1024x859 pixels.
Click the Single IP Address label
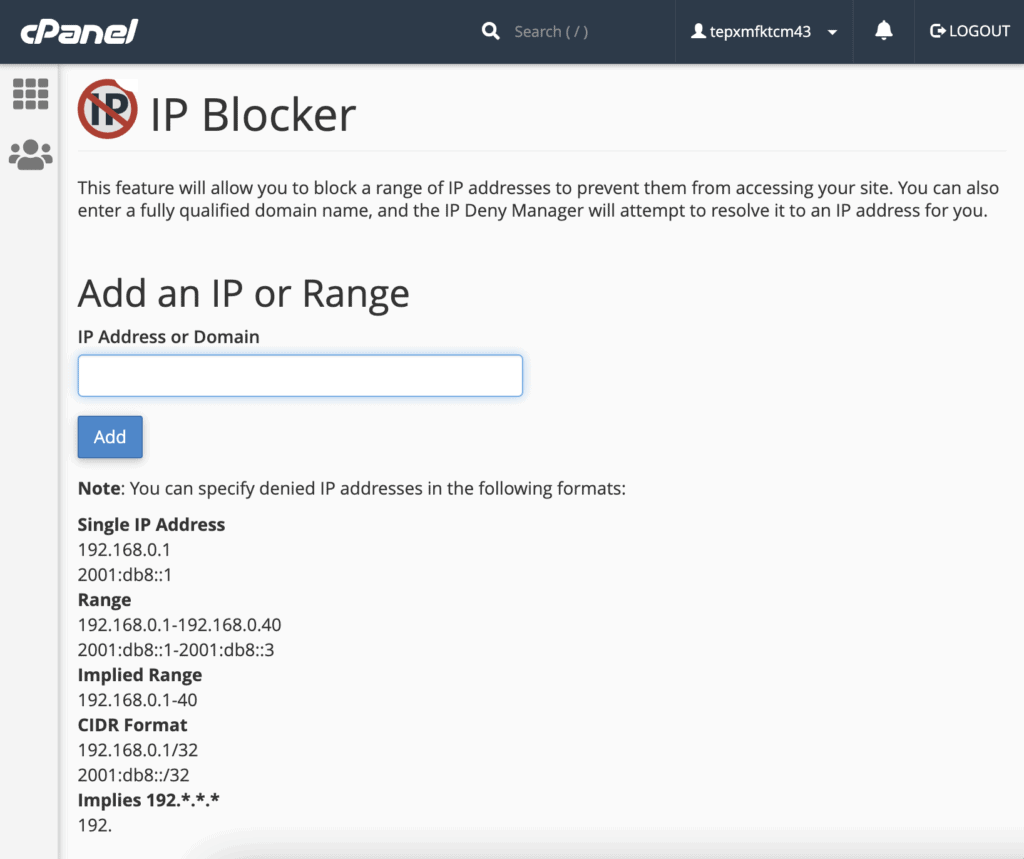(x=152, y=525)
